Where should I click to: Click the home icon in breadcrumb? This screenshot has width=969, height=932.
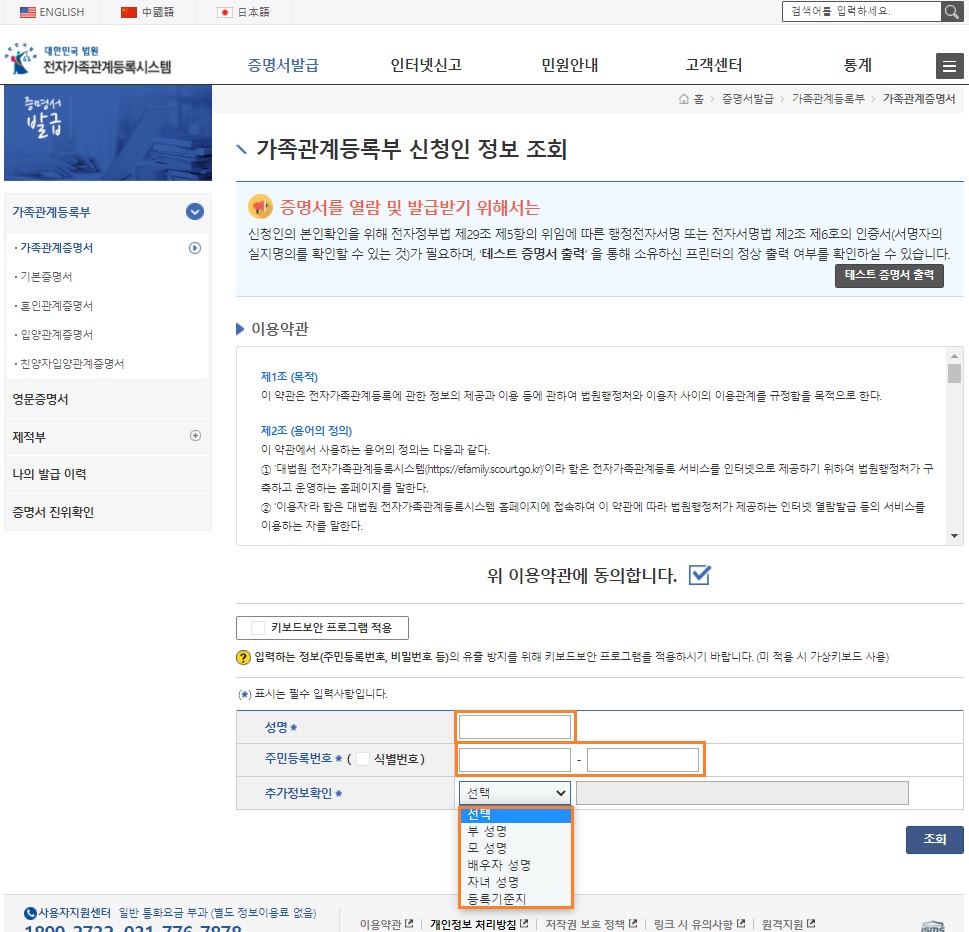pyautogui.click(x=683, y=99)
